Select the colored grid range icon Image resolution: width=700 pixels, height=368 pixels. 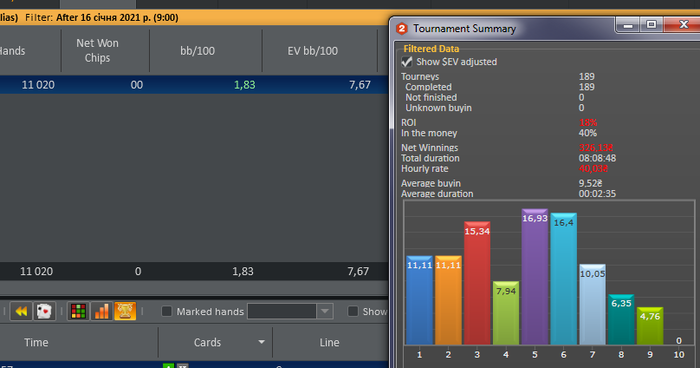click(x=78, y=311)
